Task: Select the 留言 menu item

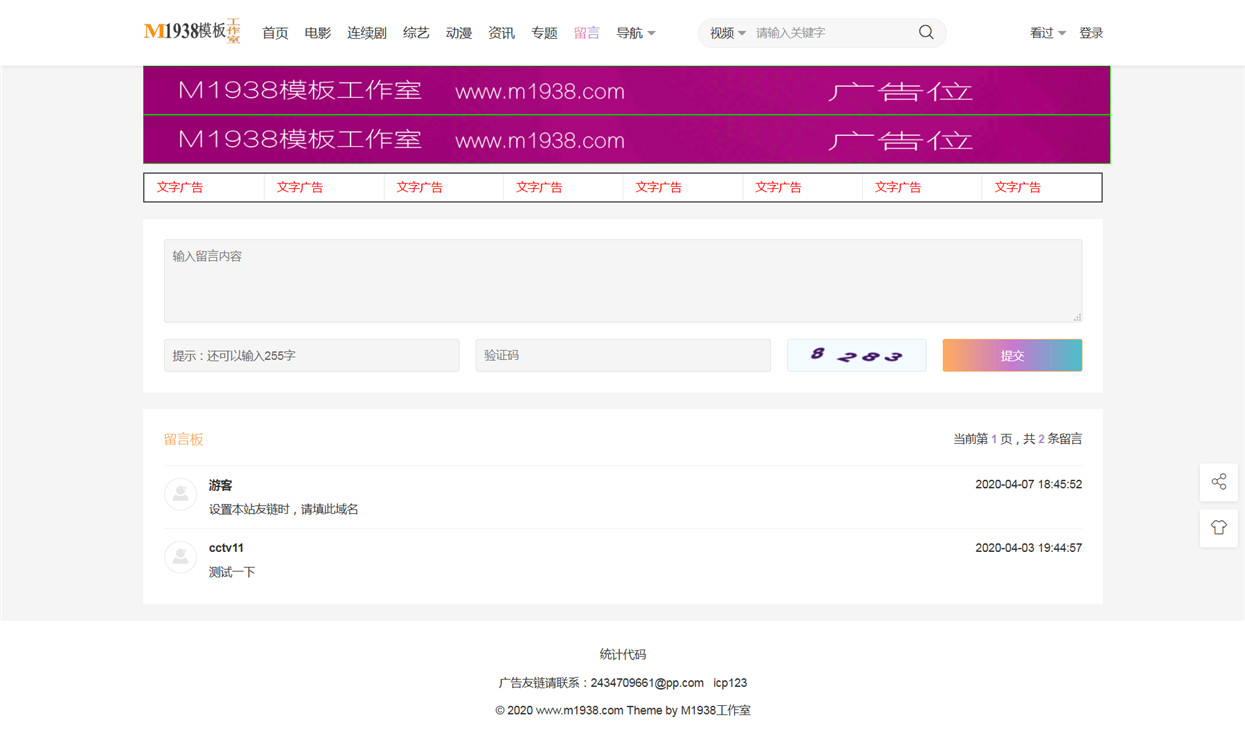Action: [x=587, y=33]
